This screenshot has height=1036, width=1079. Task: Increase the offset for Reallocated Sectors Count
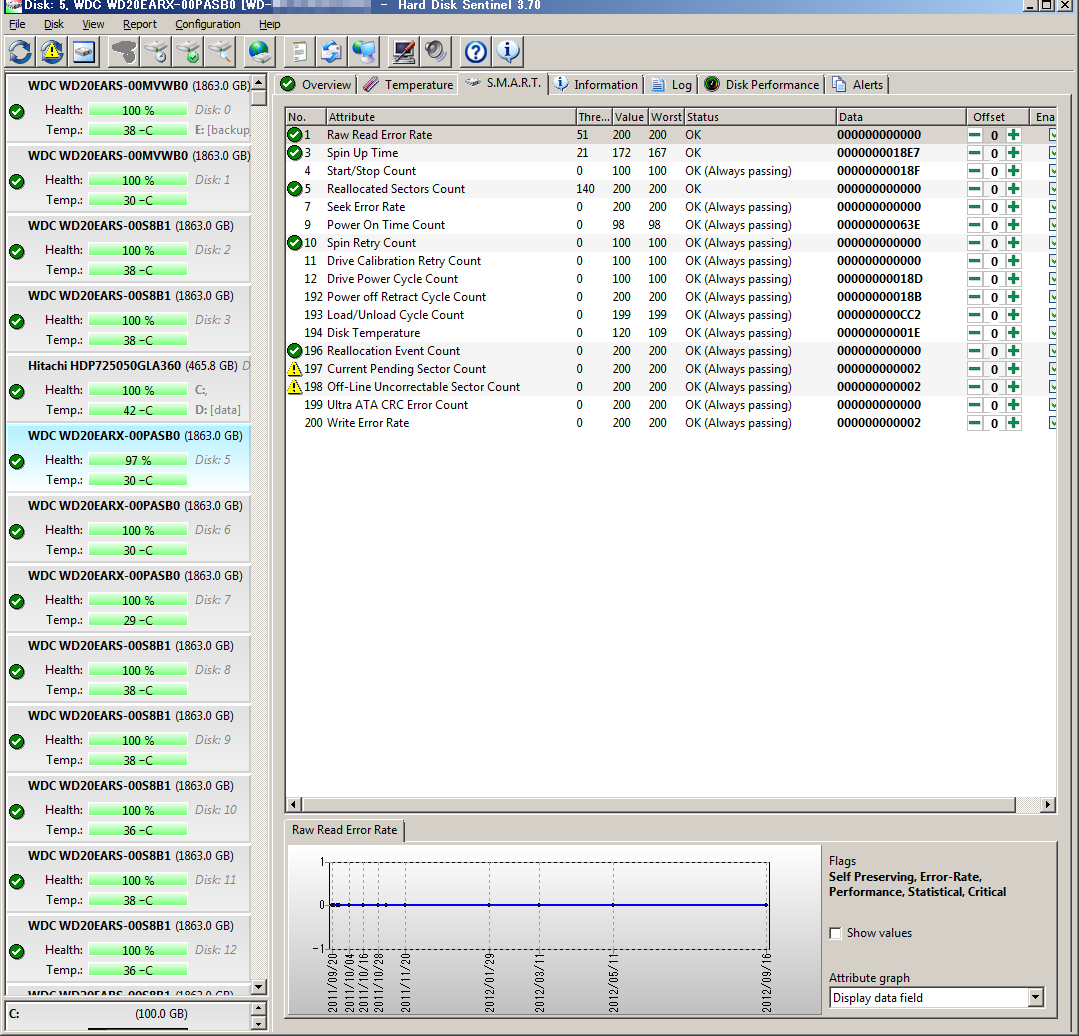point(1013,188)
